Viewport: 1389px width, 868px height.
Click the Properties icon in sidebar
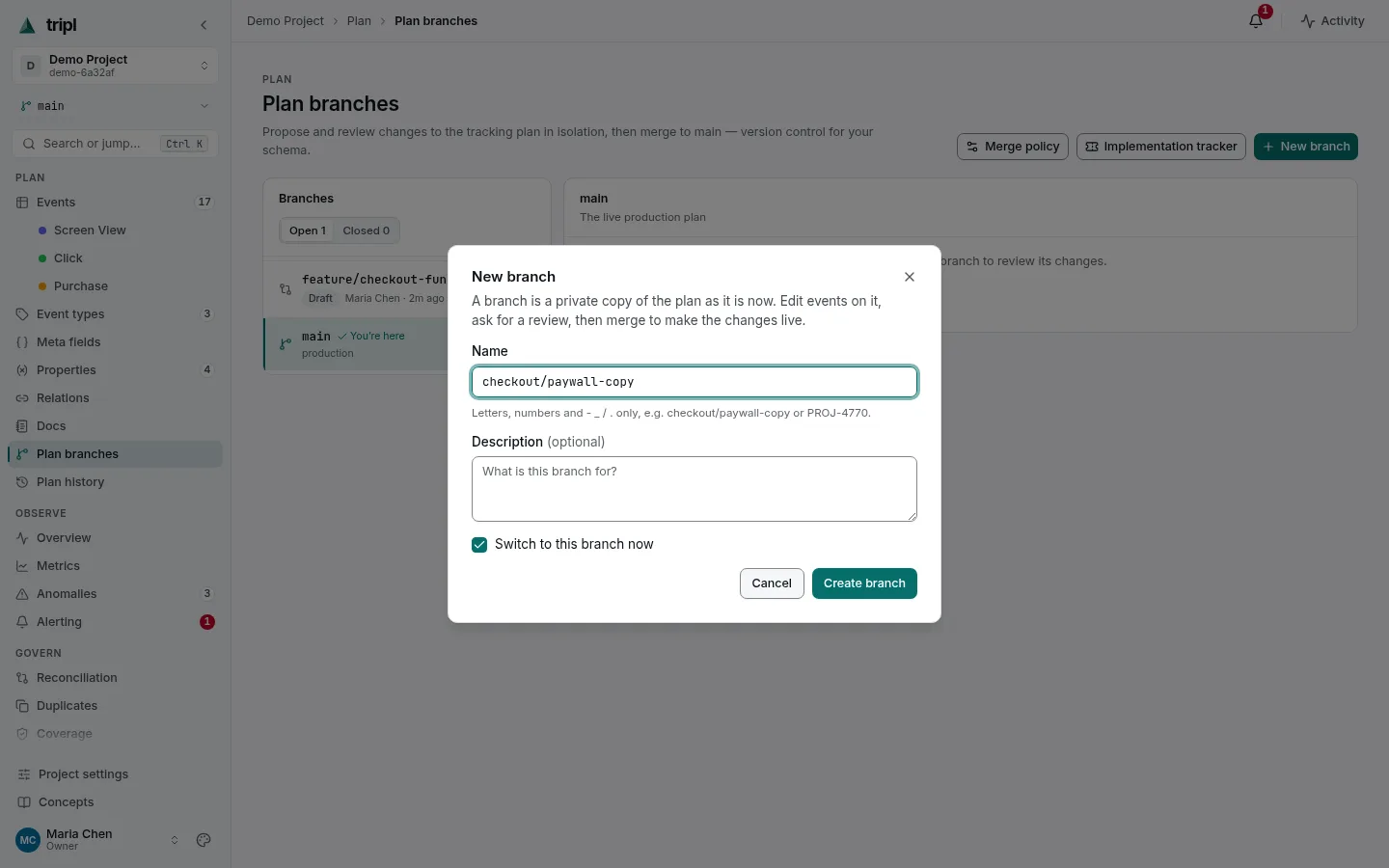[x=22, y=370]
